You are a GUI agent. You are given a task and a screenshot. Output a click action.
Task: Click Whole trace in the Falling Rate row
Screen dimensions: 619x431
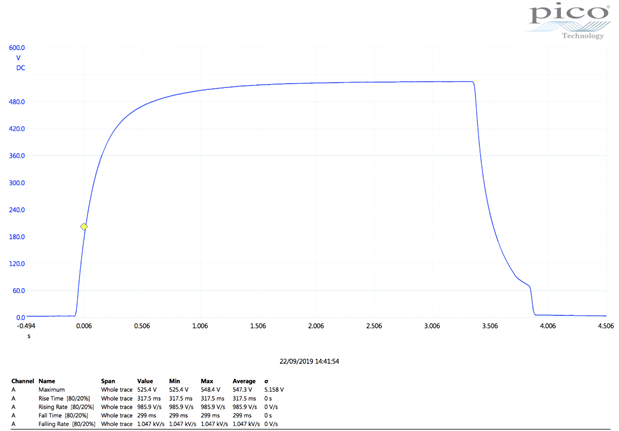pos(116,424)
